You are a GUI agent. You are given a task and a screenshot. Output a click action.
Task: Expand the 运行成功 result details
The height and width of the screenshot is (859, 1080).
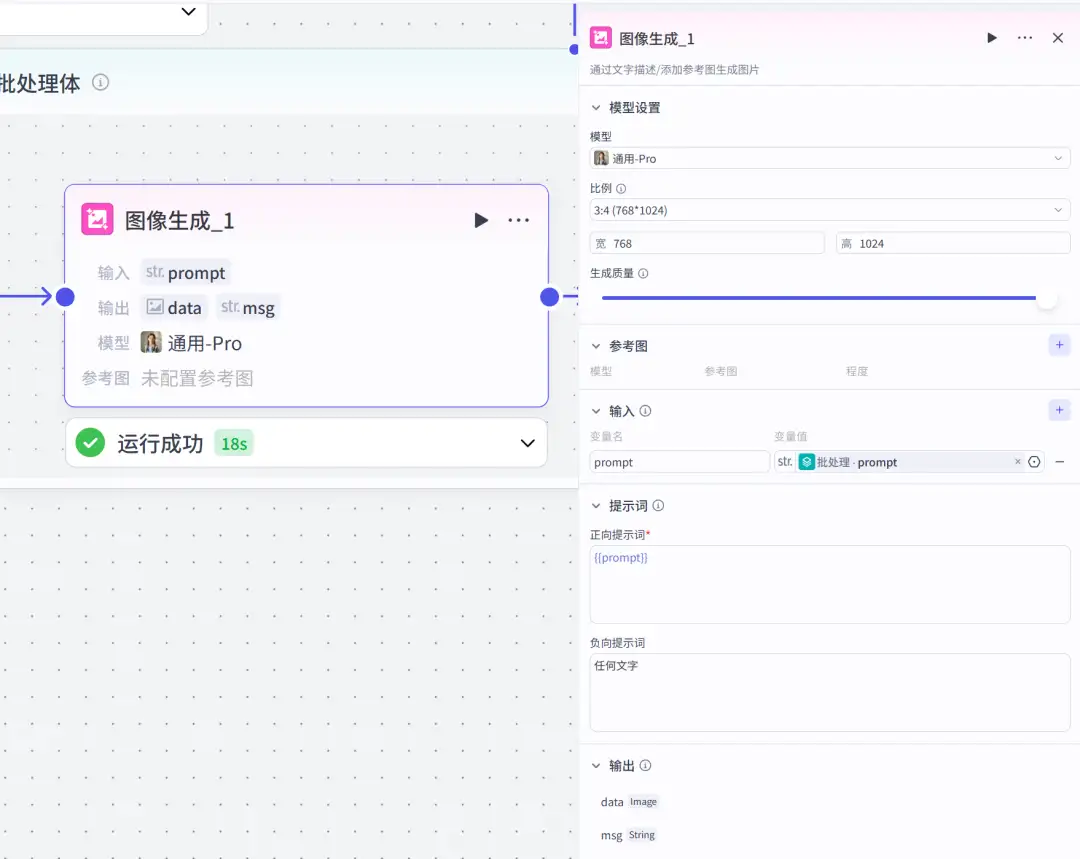(x=528, y=443)
